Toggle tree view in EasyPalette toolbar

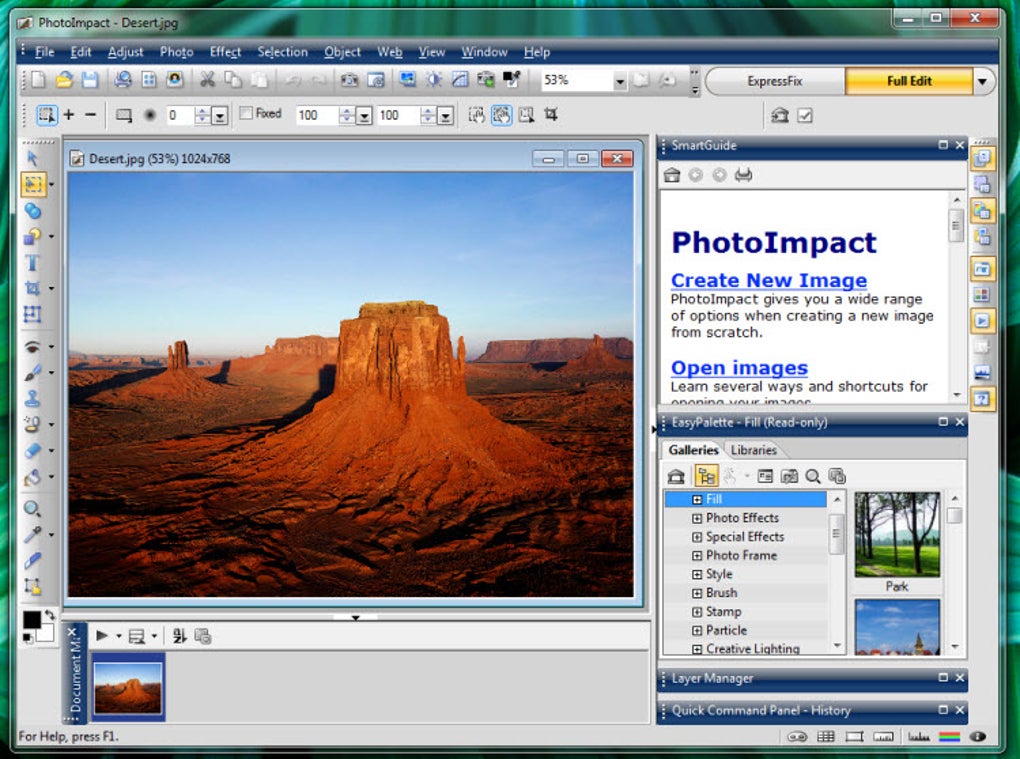pyautogui.click(x=706, y=476)
